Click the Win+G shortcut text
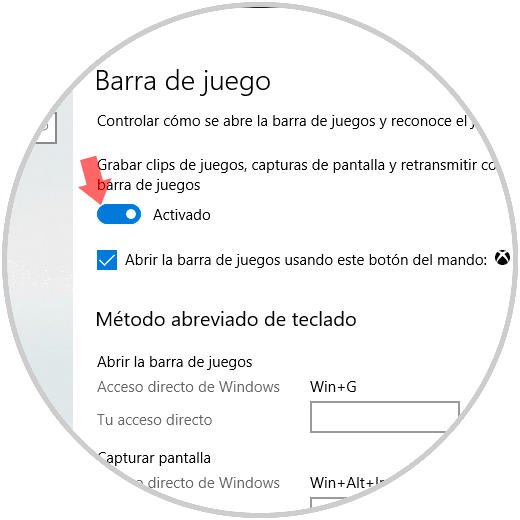This screenshot has height=520, width=520. [333, 387]
